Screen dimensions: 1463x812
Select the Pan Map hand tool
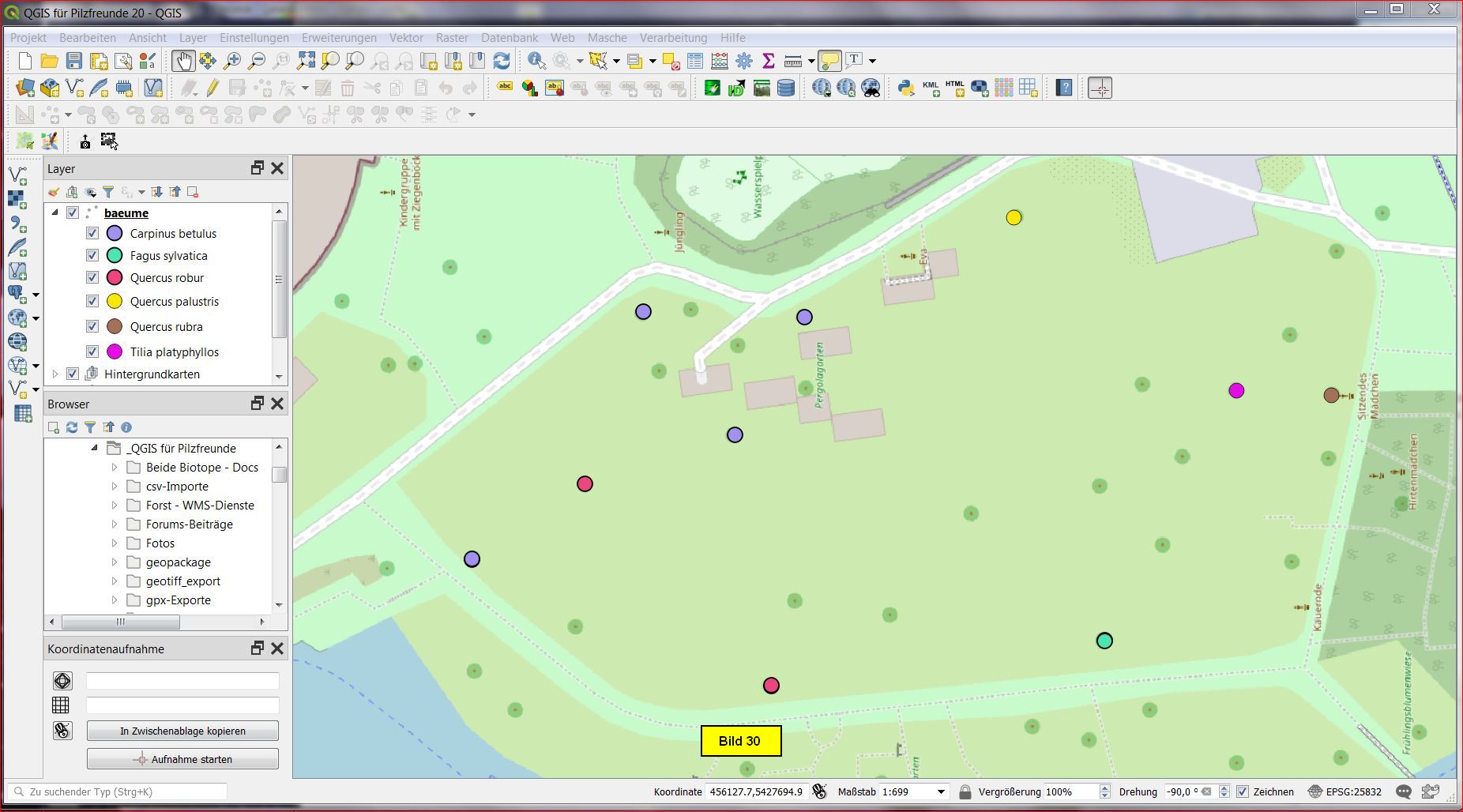182,61
